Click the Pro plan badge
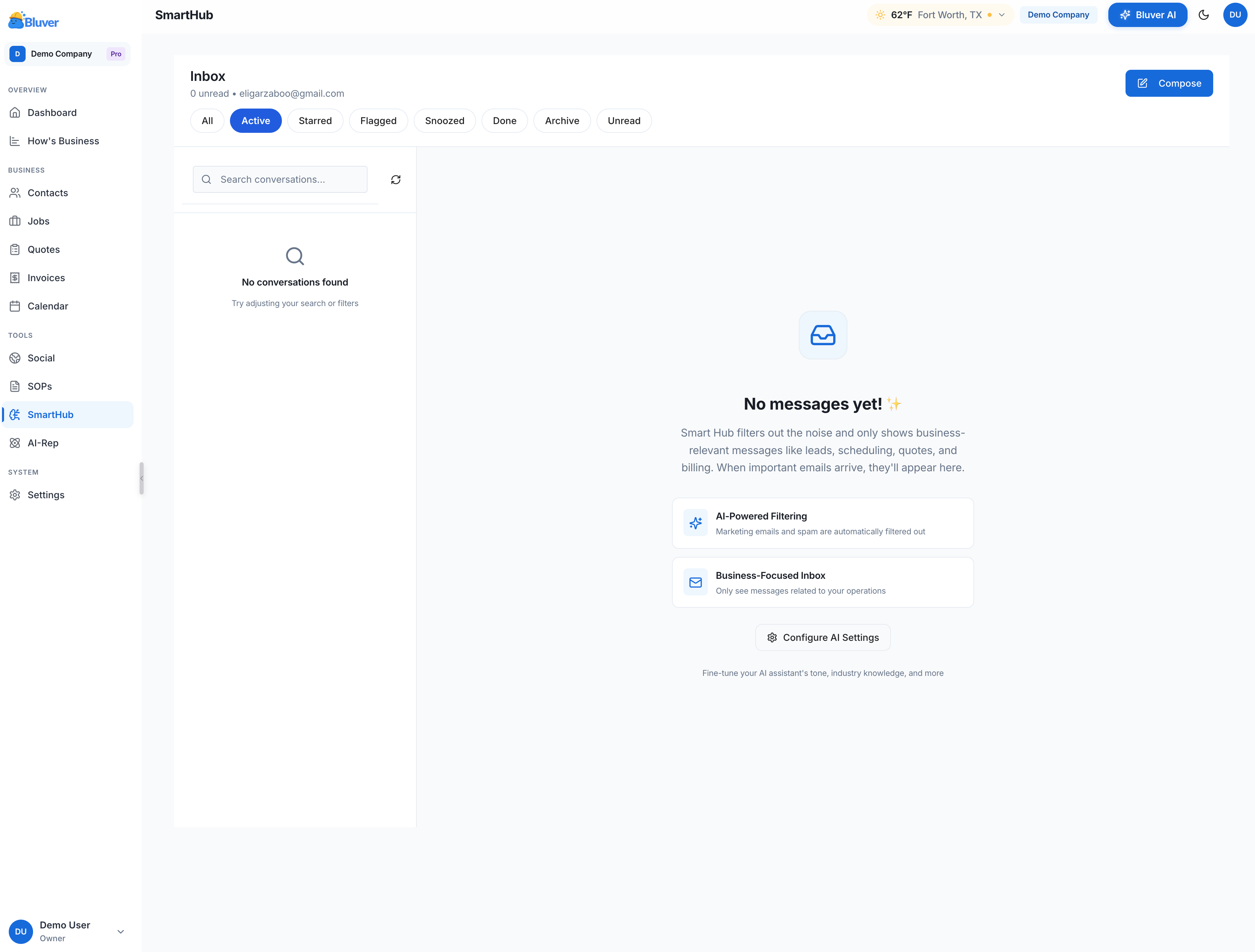 (116, 54)
